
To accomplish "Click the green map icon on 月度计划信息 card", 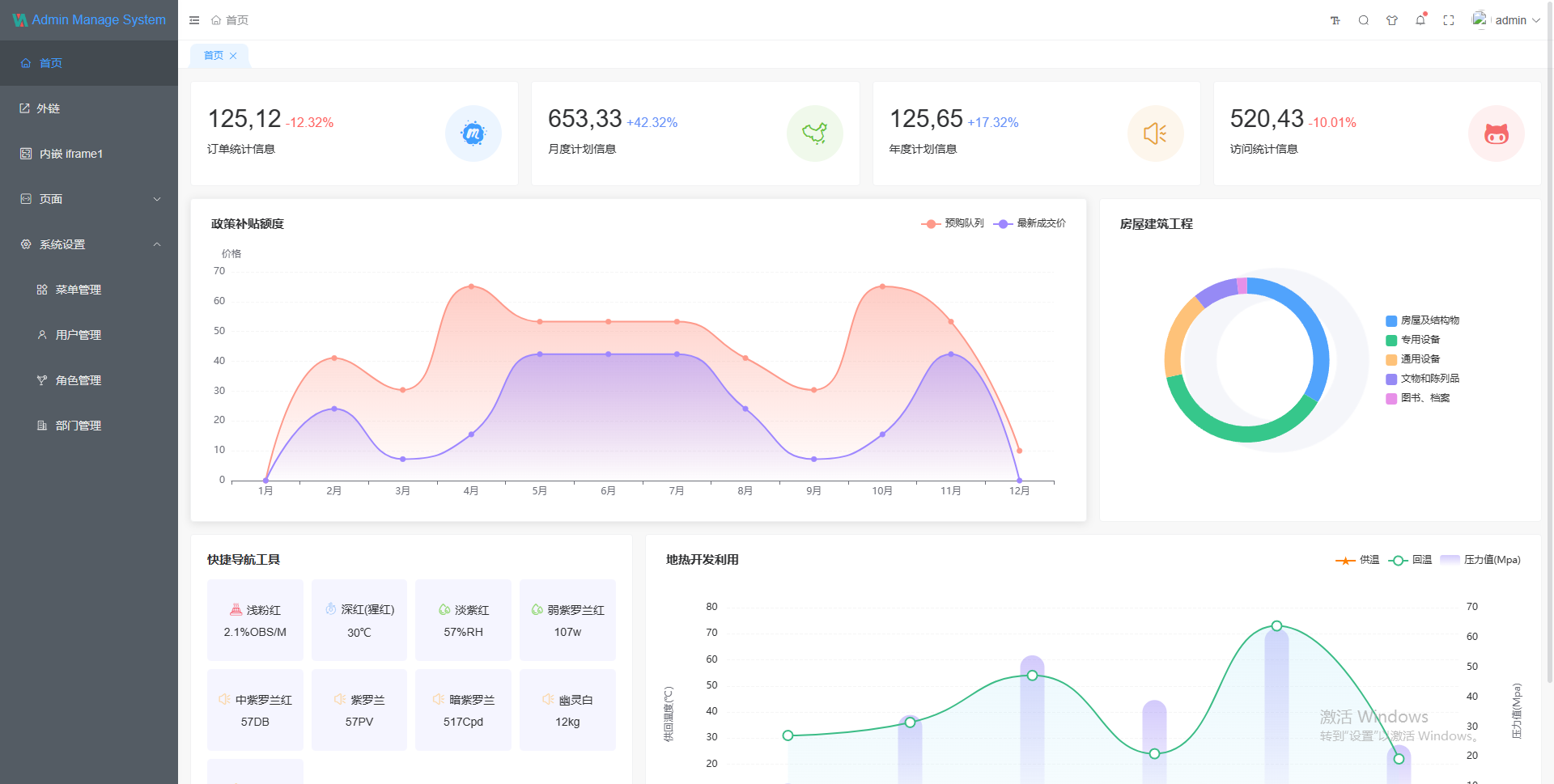I will (x=815, y=133).
